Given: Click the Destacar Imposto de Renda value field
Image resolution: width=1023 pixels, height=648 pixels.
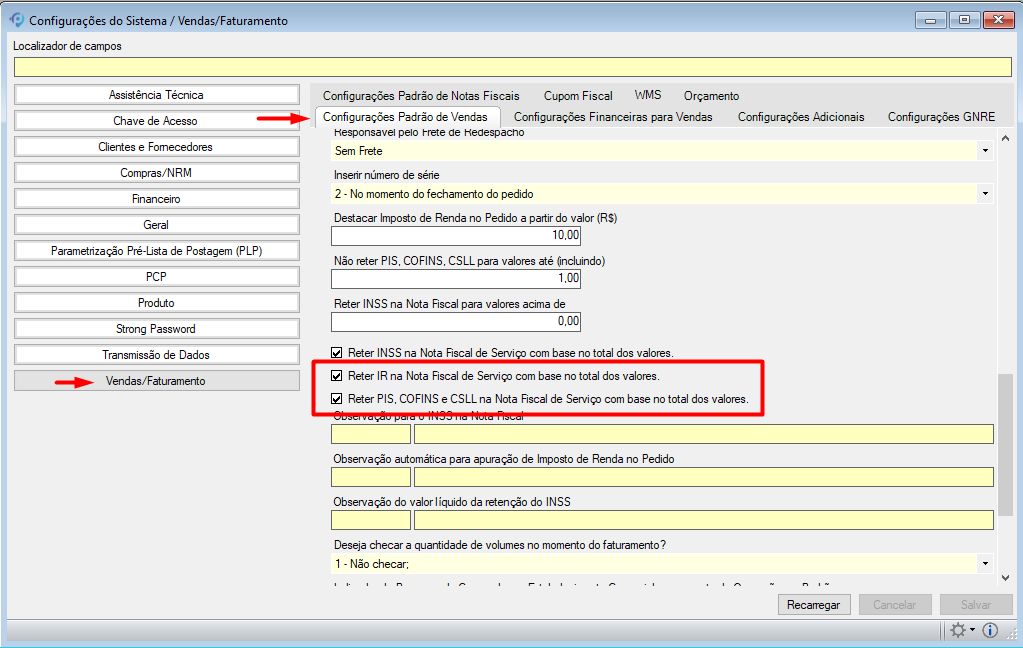Looking at the screenshot, I should (x=456, y=236).
